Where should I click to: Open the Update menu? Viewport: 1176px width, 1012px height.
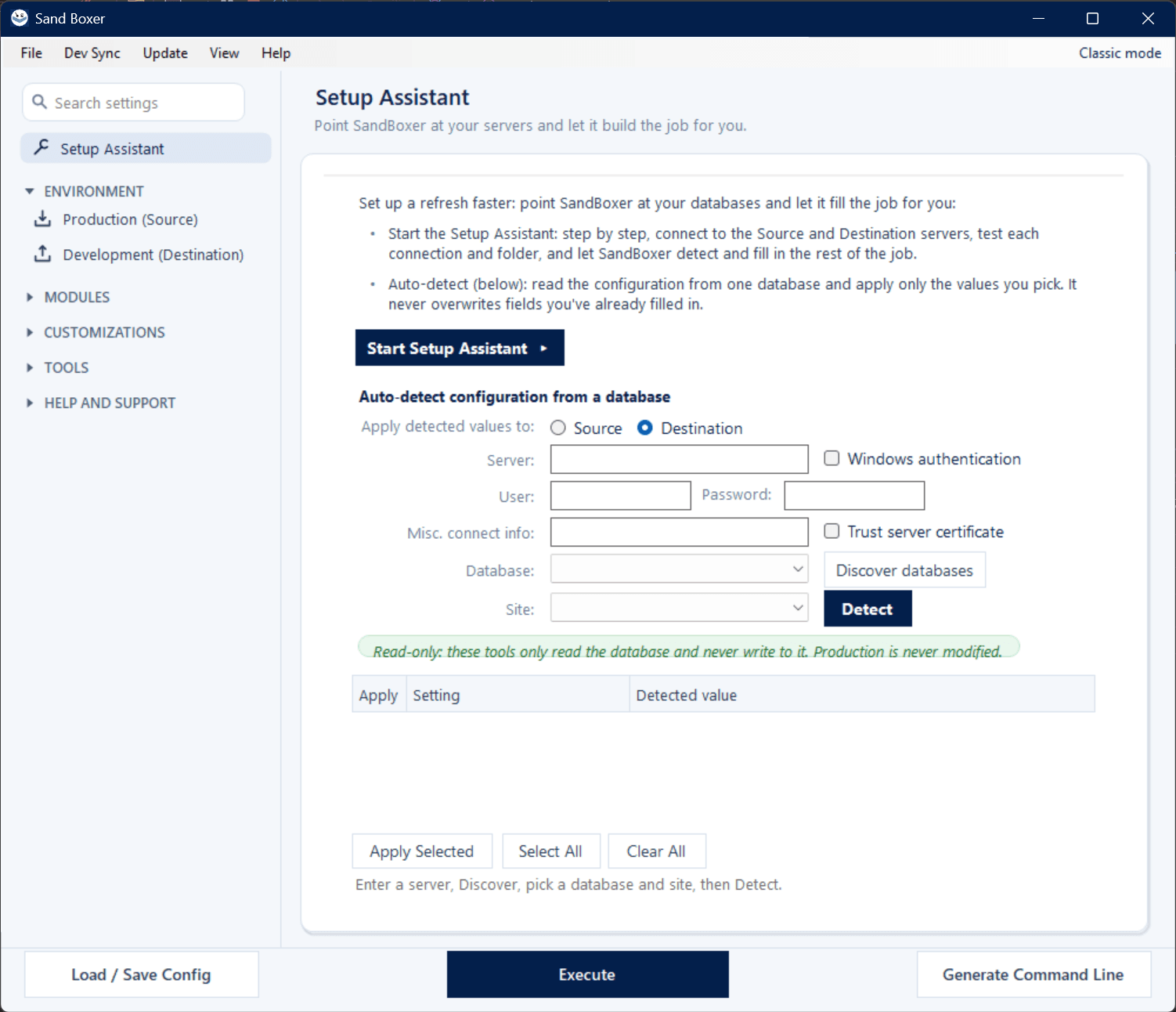point(165,52)
